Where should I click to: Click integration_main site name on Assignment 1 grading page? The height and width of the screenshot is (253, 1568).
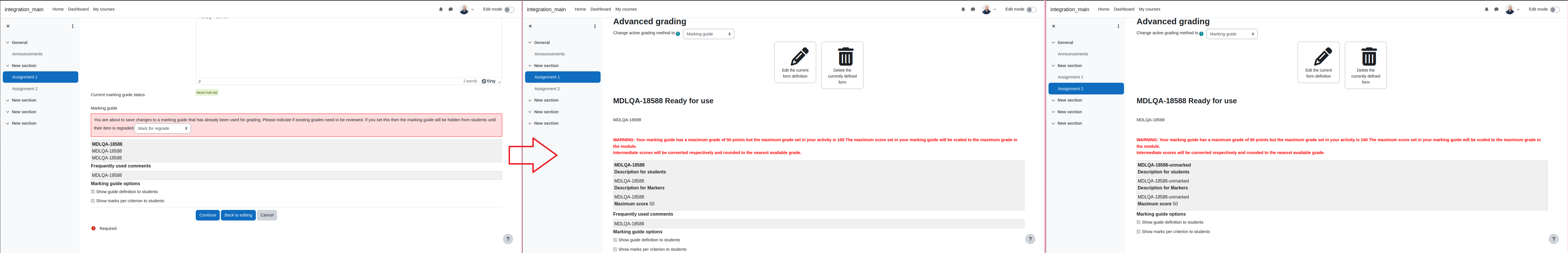[546, 9]
